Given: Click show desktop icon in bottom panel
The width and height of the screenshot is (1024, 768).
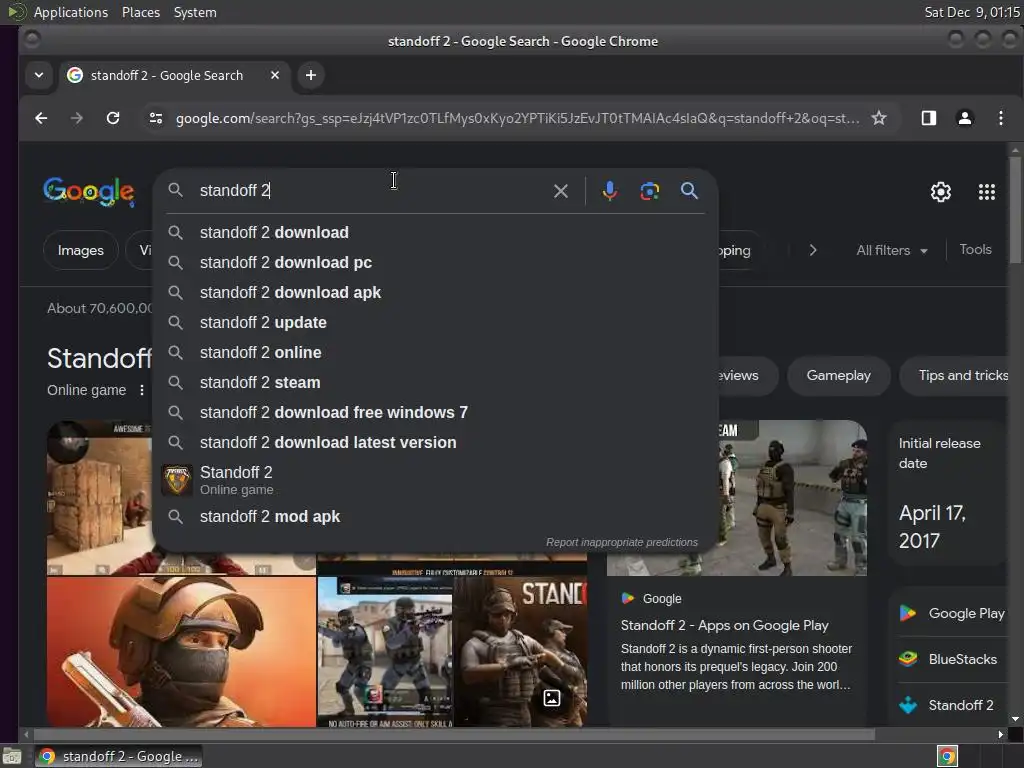Looking at the screenshot, I should [x=12, y=756].
